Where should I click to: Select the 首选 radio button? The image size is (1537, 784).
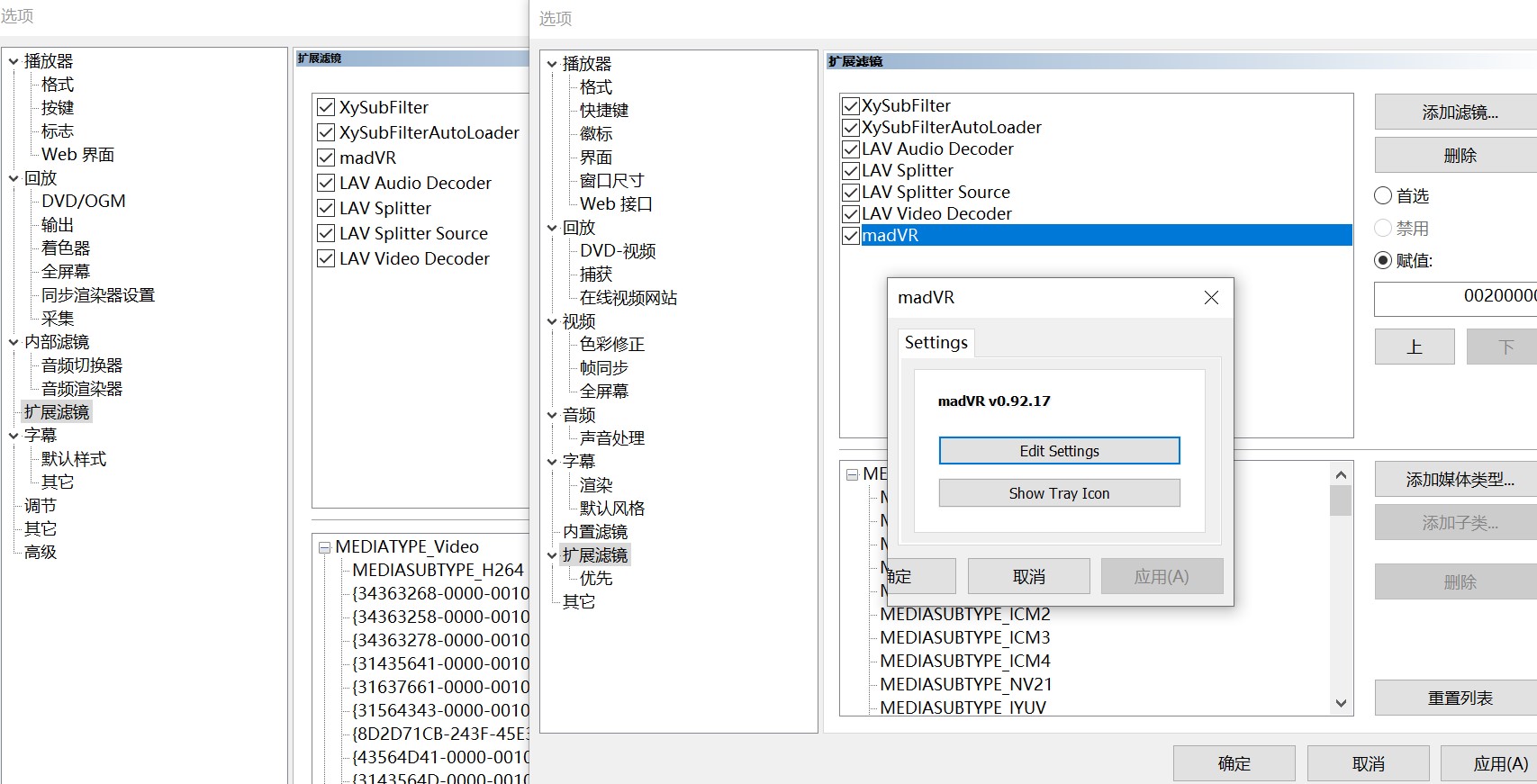pyautogui.click(x=1383, y=195)
